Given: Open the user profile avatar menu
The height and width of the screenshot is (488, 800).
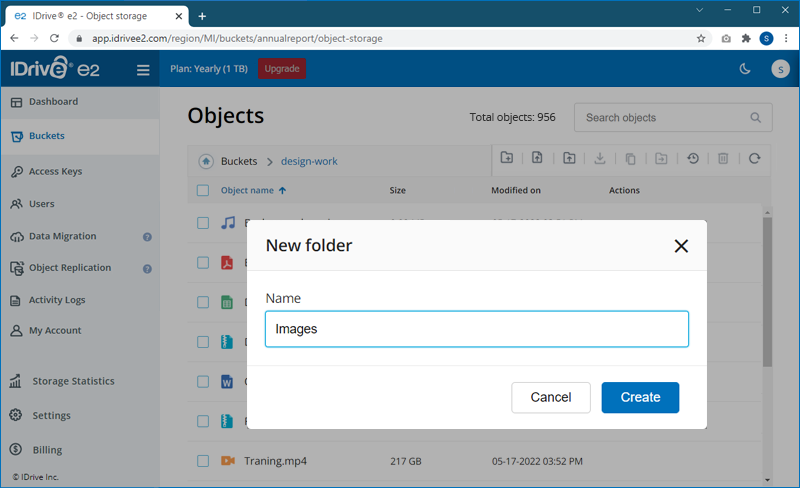Looking at the screenshot, I should coord(780,69).
